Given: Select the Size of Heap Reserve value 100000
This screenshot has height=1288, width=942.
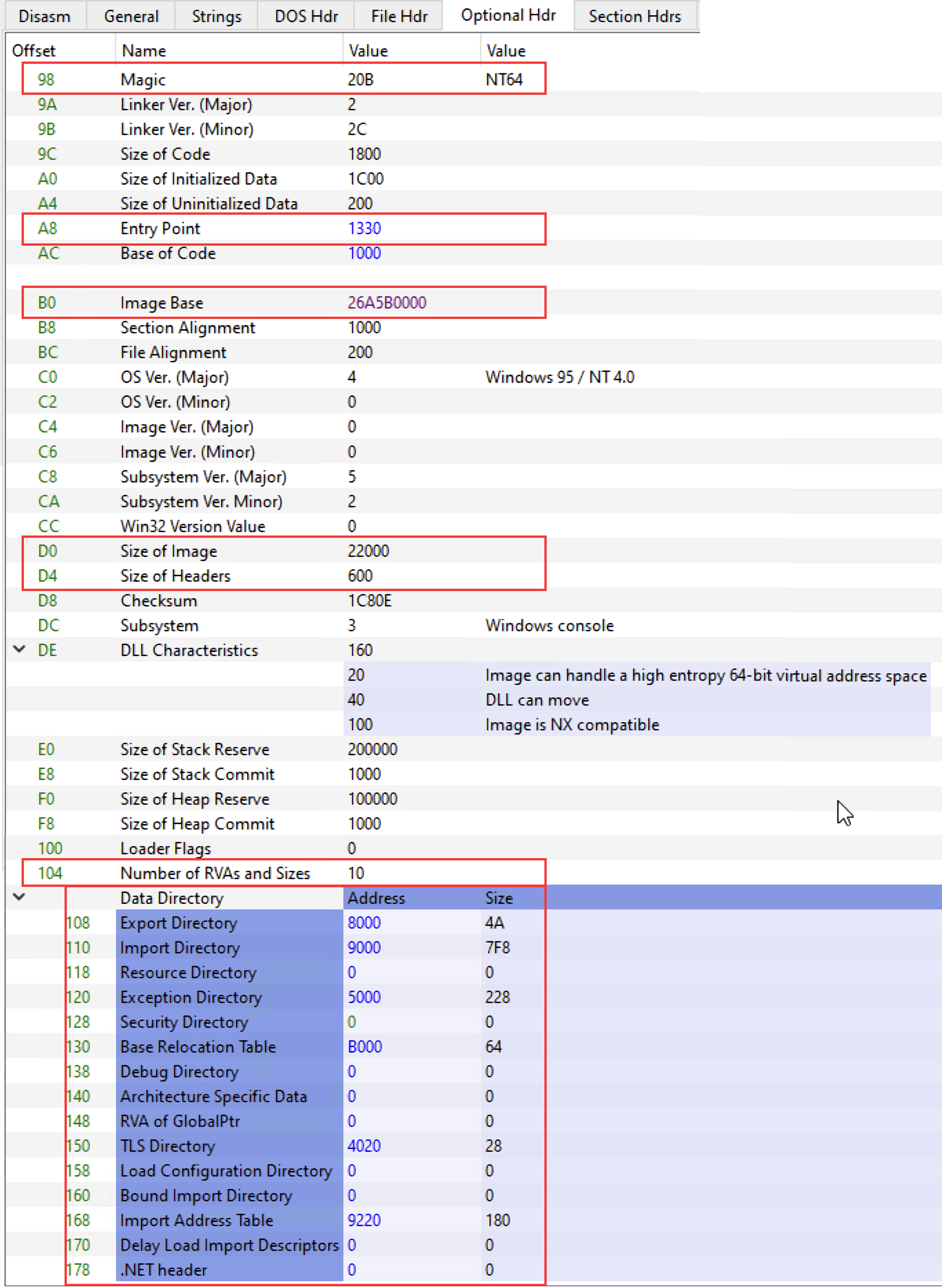Looking at the screenshot, I should 372,799.
